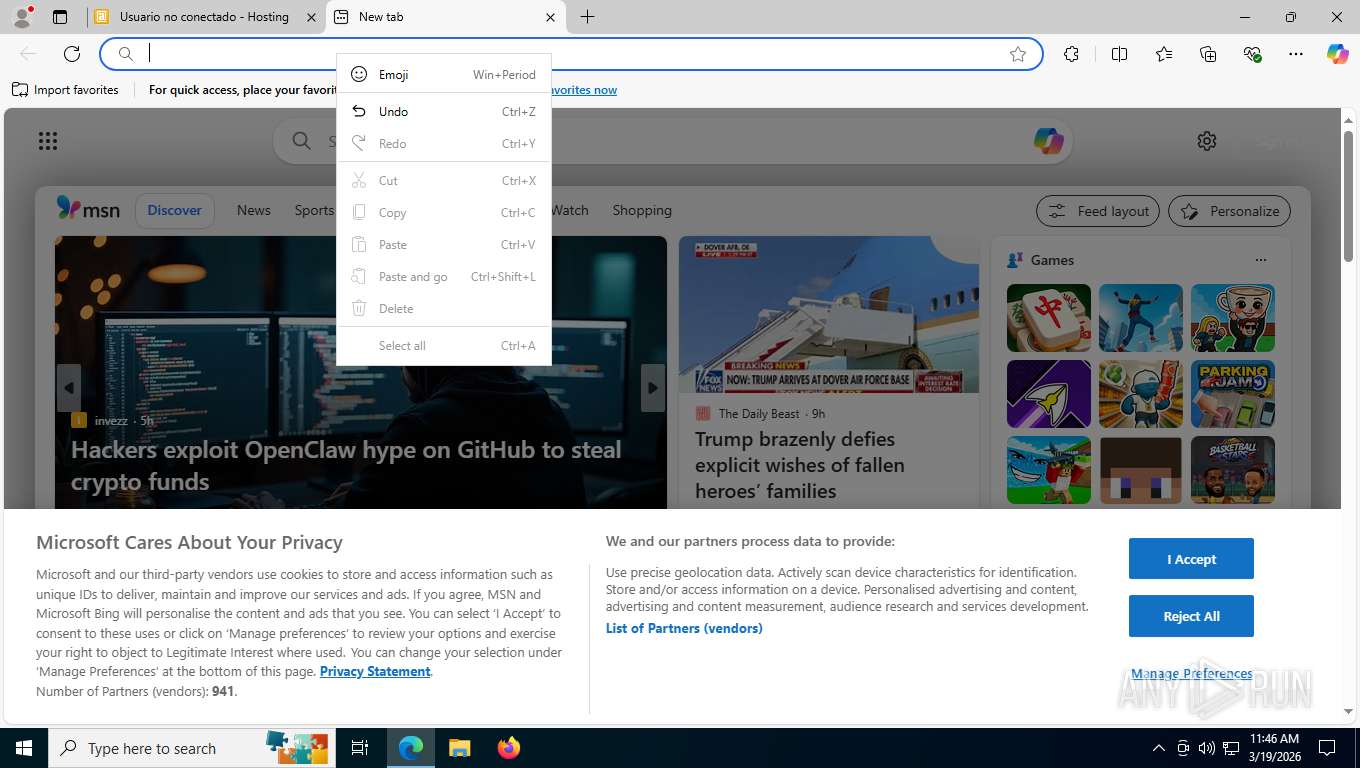
Task: Open a new tab with plus button
Action: [x=587, y=17]
